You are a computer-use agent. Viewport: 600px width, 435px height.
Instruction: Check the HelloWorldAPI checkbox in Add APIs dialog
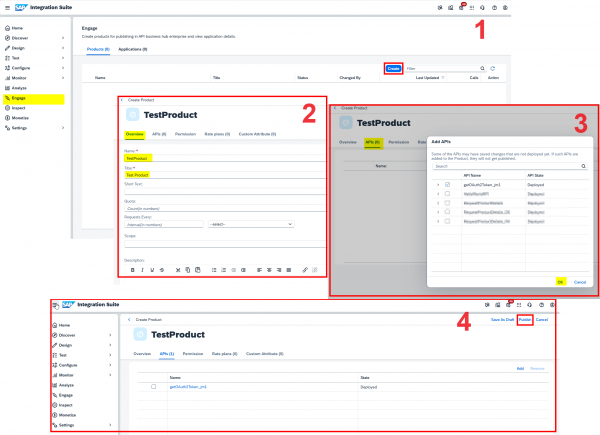[447, 194]
